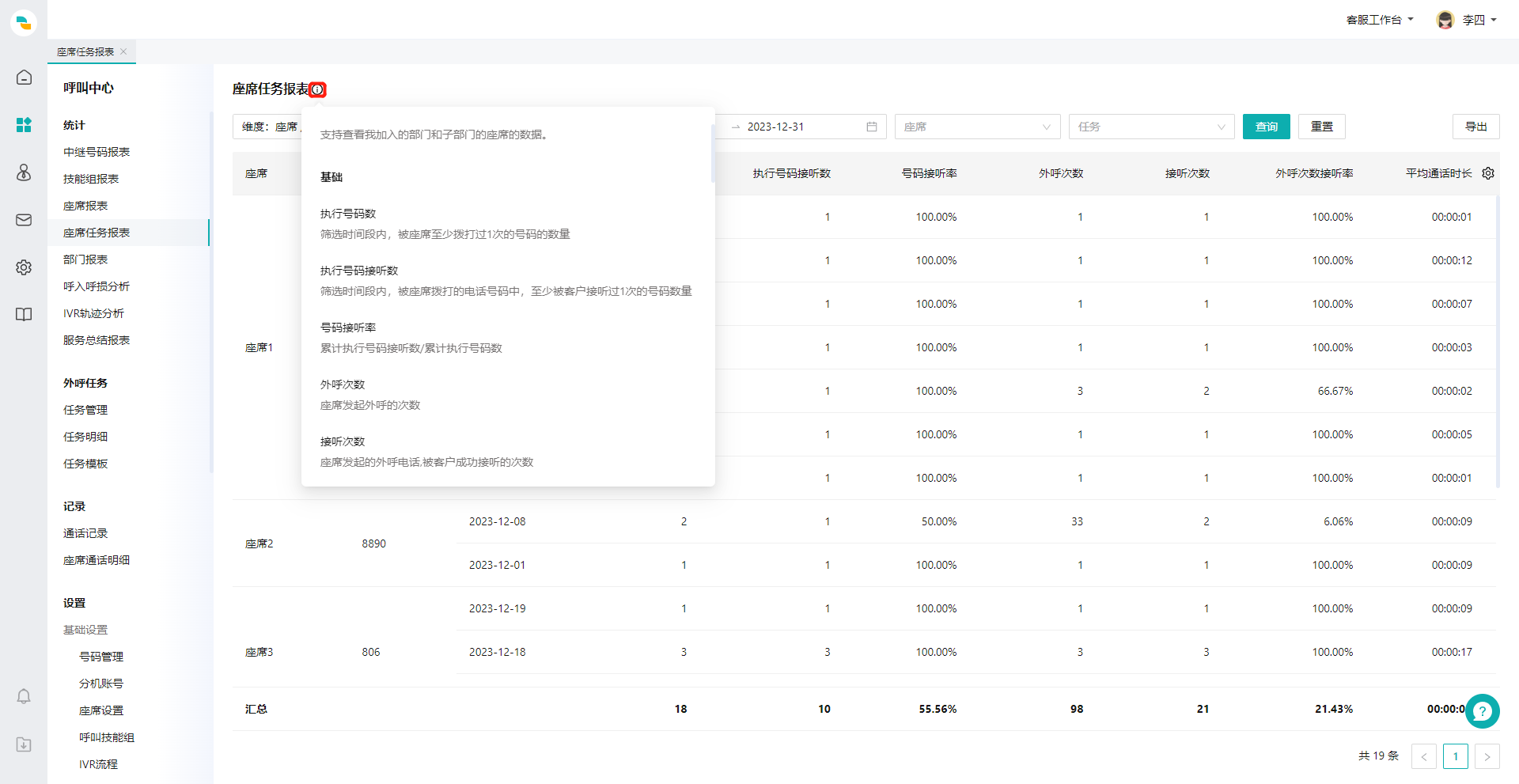Go to next page arrow

click(1487, 756)
